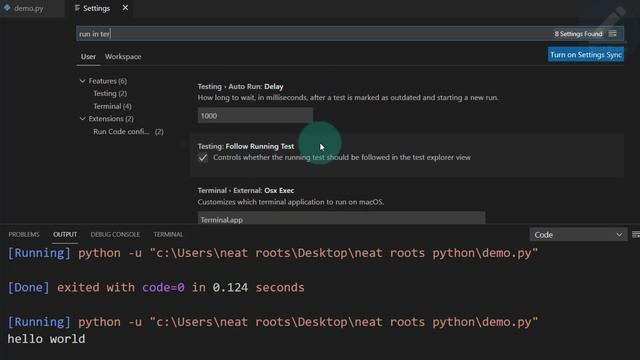Close the Settings tab
This screenshot has width=640, height=360.
pyautogui.click(x=125, y=8)
